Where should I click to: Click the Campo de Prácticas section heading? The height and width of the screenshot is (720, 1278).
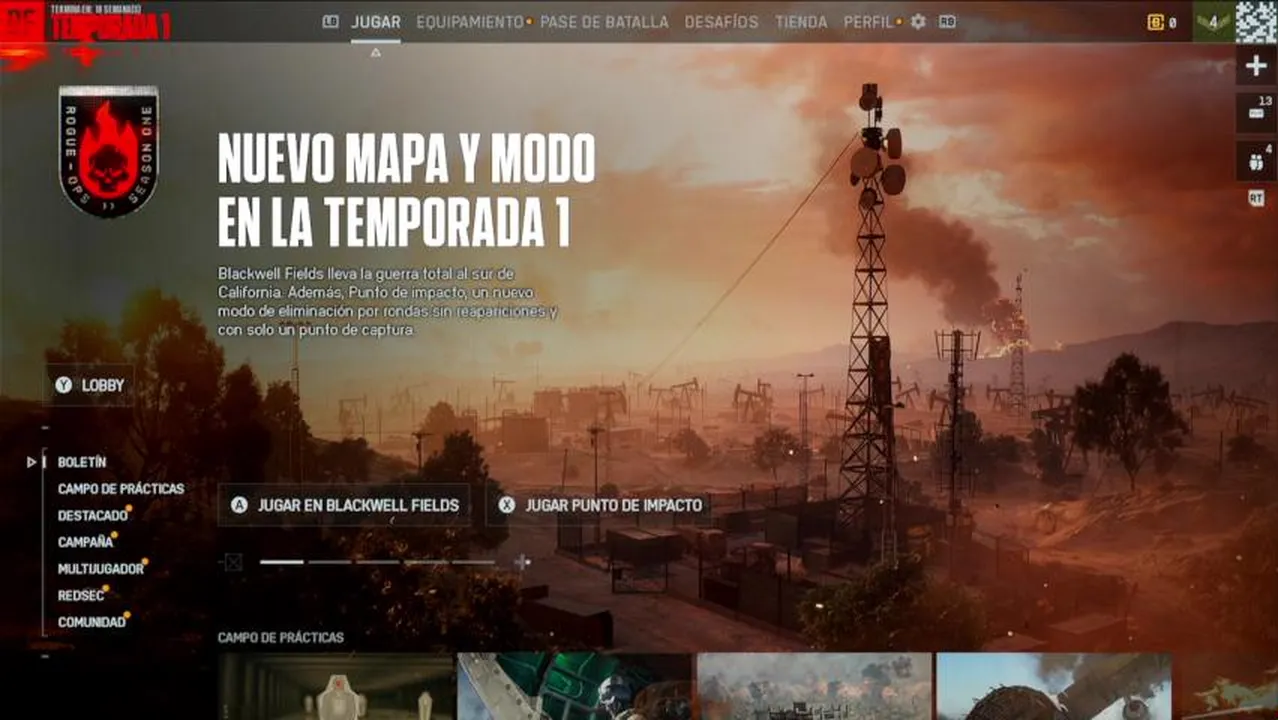281,637
